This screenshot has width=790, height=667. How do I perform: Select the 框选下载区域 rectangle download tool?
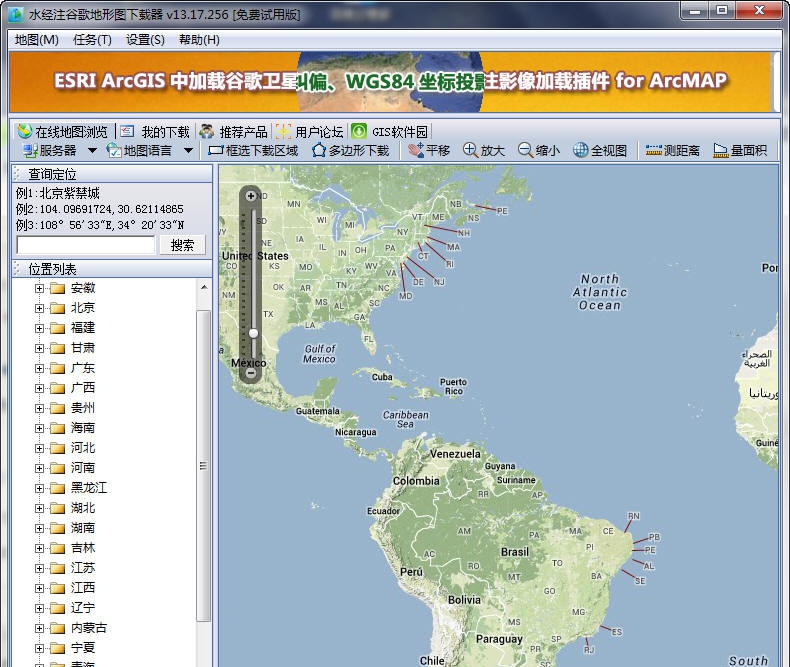point(253,150)
